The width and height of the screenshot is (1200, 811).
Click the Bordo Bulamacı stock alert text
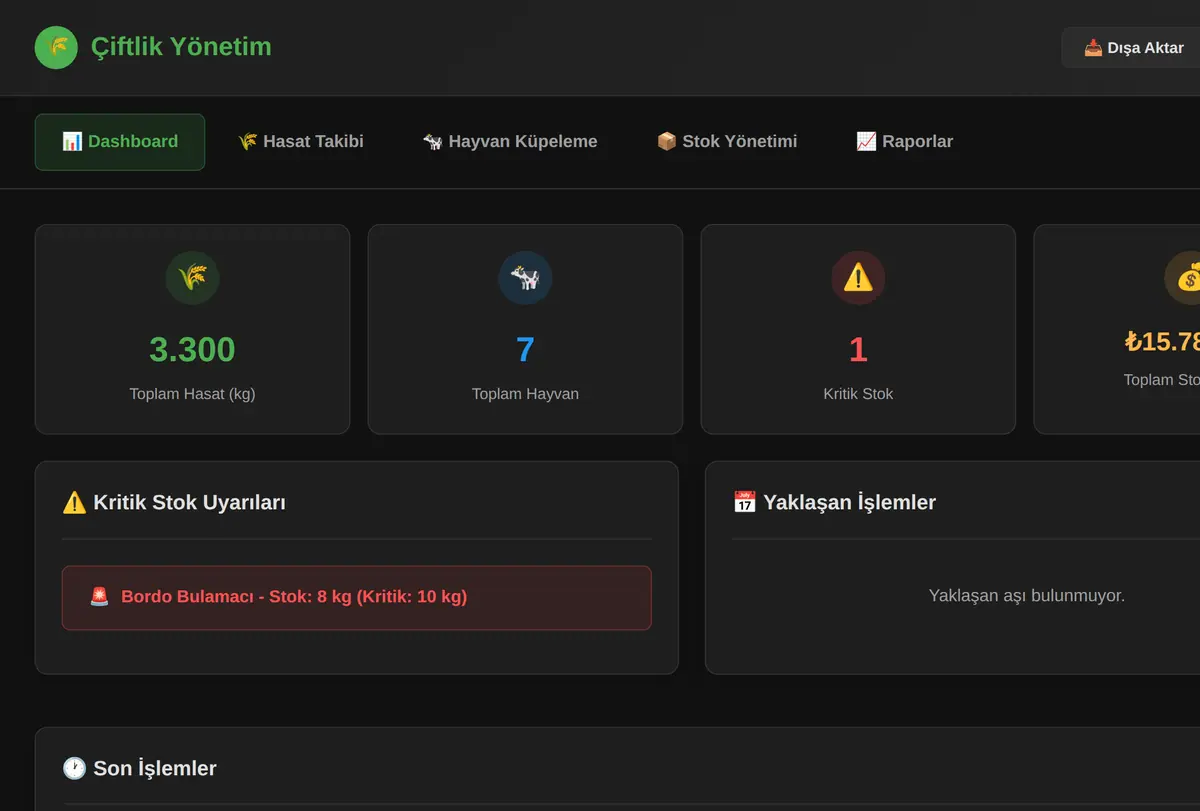point(294,597)
